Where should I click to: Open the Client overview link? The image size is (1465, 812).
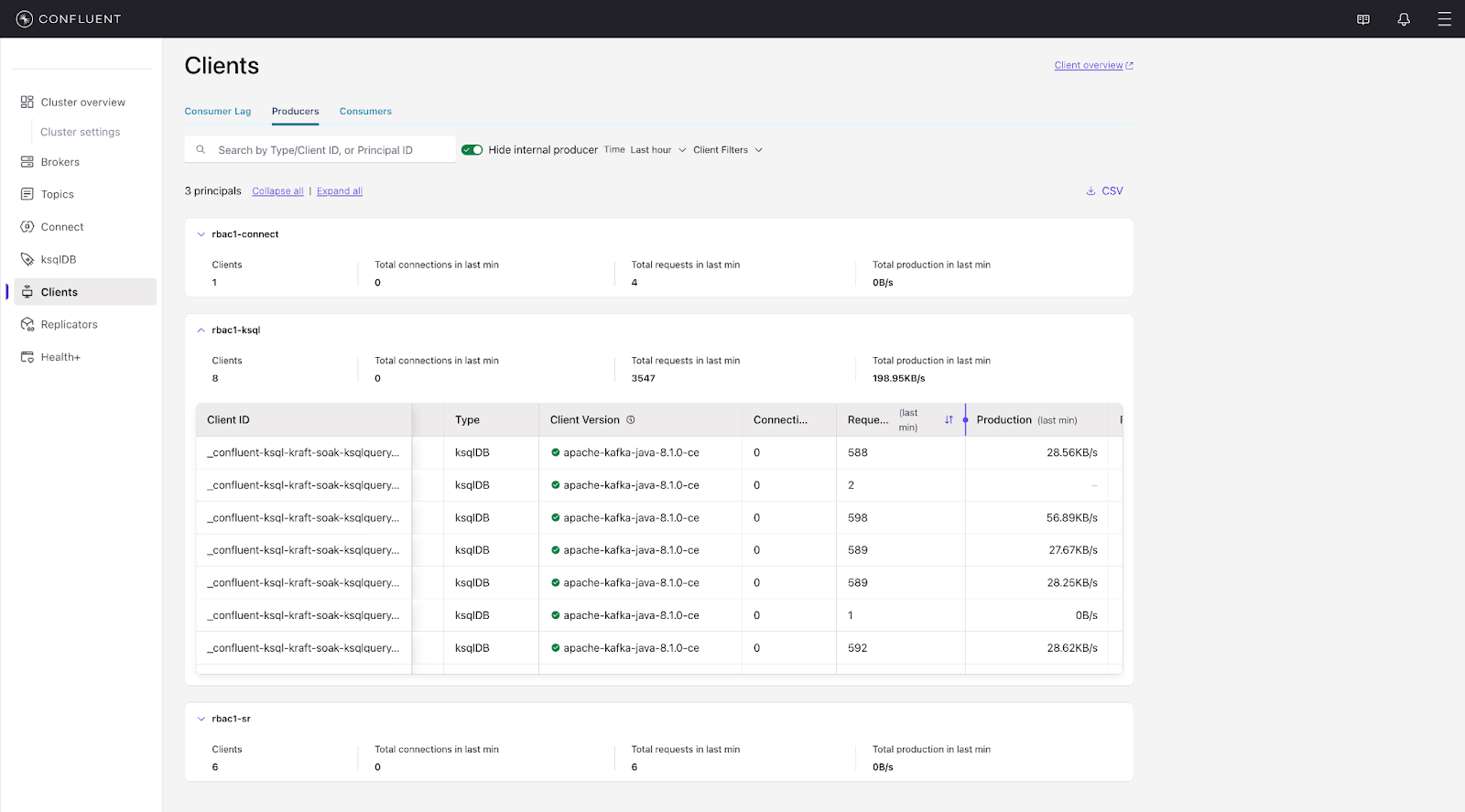point(1088,66)
